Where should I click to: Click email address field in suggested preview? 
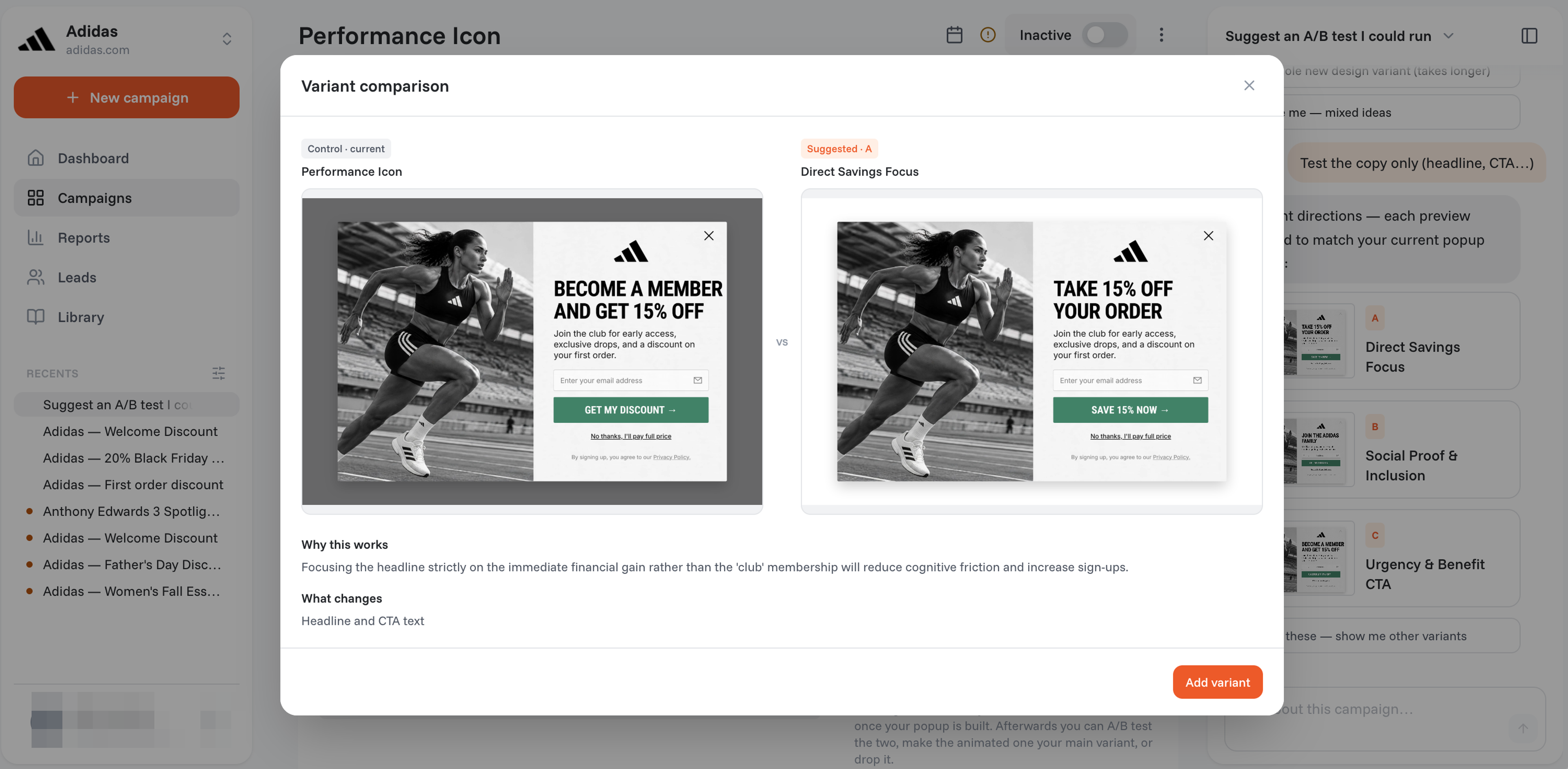coord(1130,380)
